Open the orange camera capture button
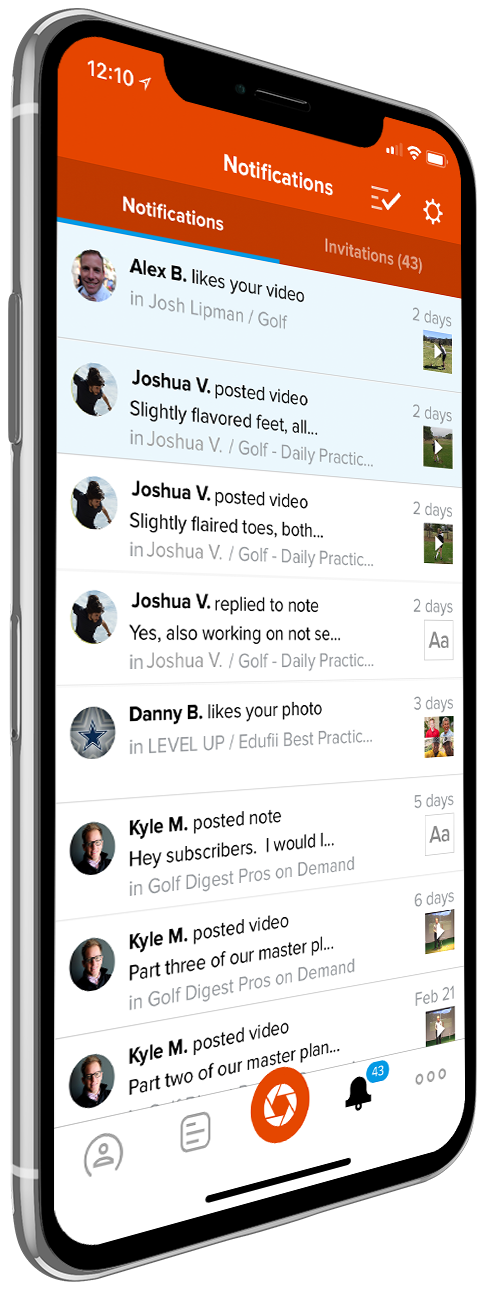 click(x=280, y=1103)
